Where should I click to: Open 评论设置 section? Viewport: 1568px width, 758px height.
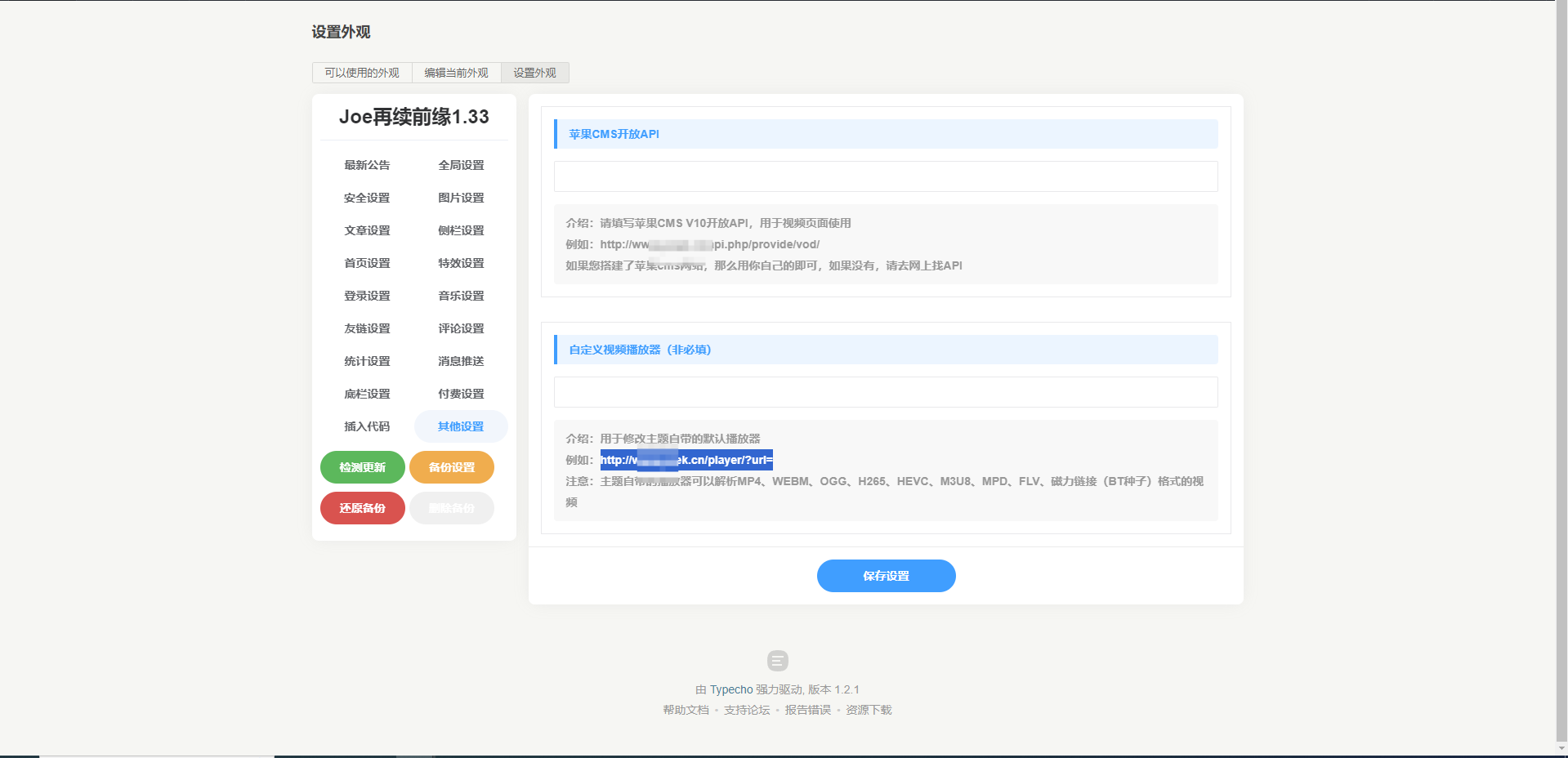pyautogui.click(x=461, y=328)
